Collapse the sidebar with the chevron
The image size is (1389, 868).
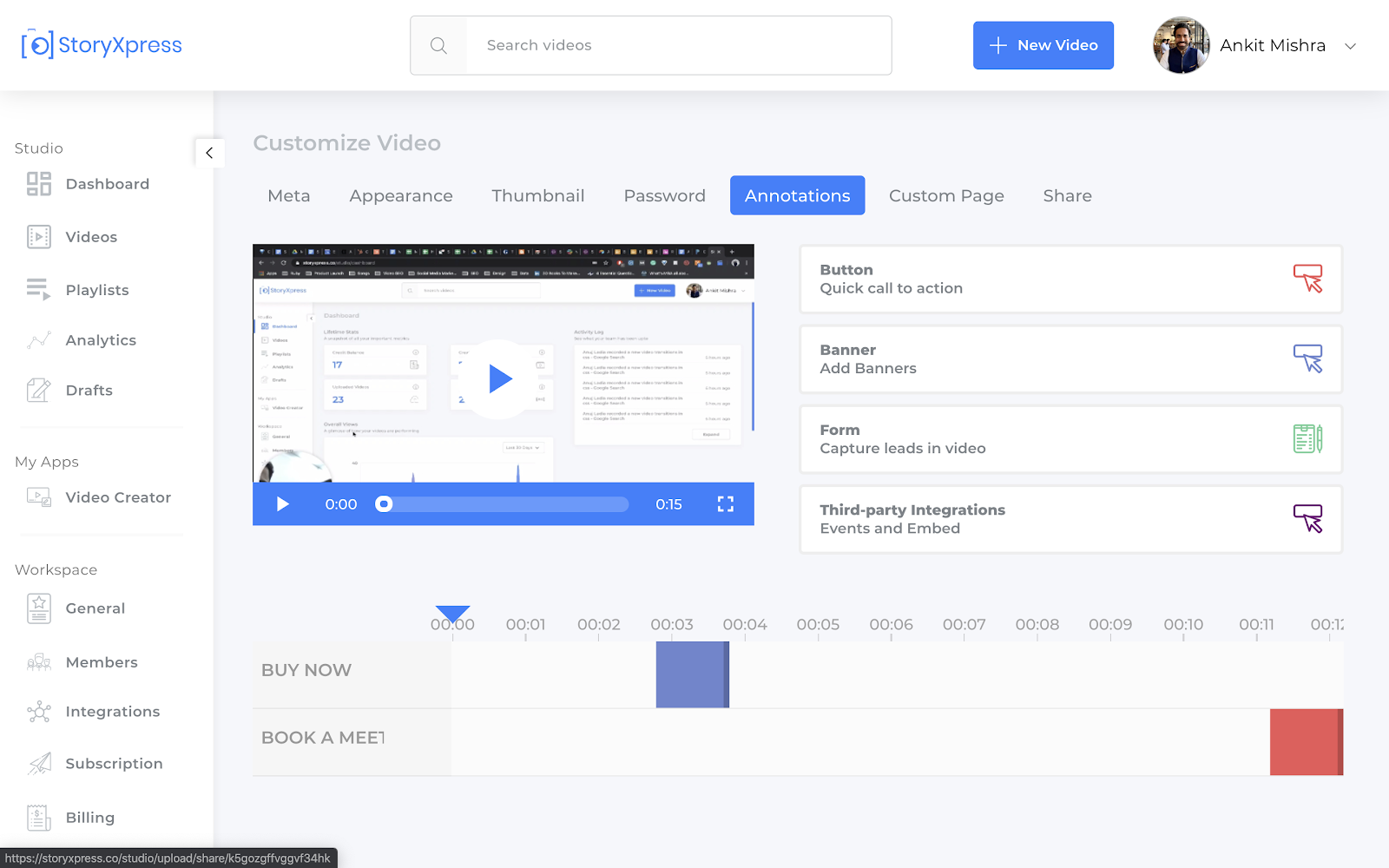[x=209, y=153]
